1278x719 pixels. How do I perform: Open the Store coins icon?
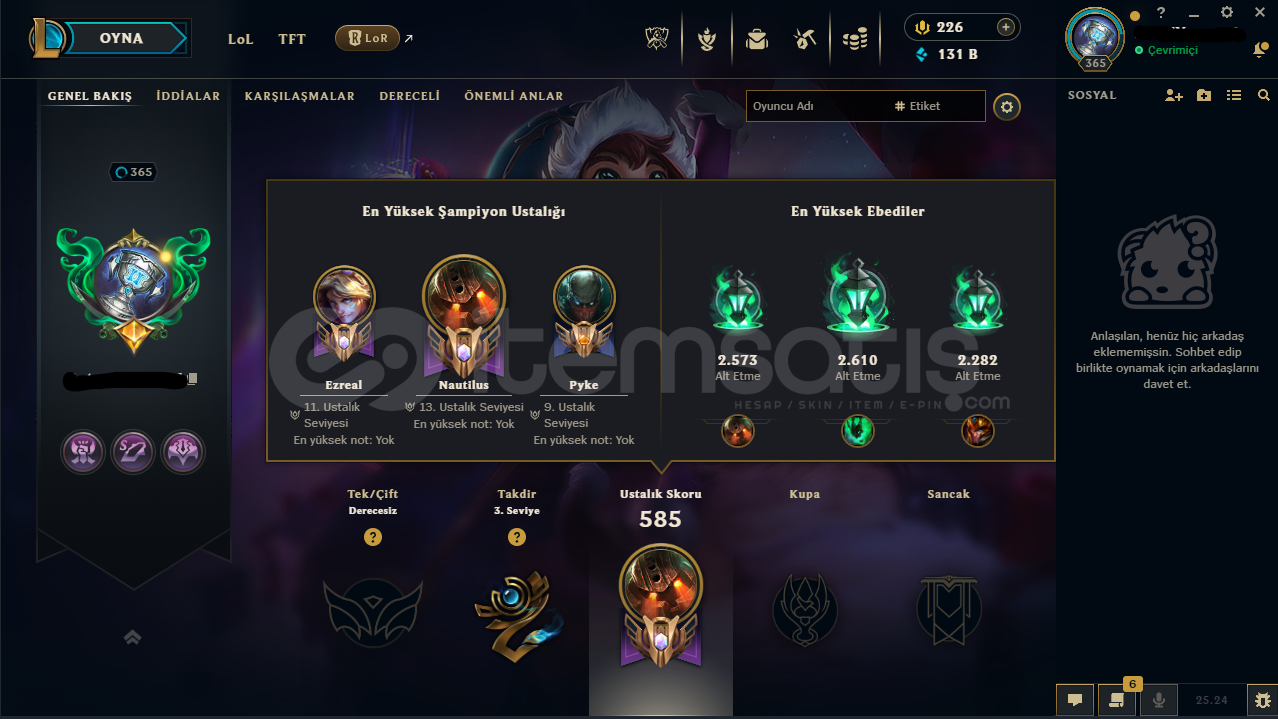[x=854, y=39]
